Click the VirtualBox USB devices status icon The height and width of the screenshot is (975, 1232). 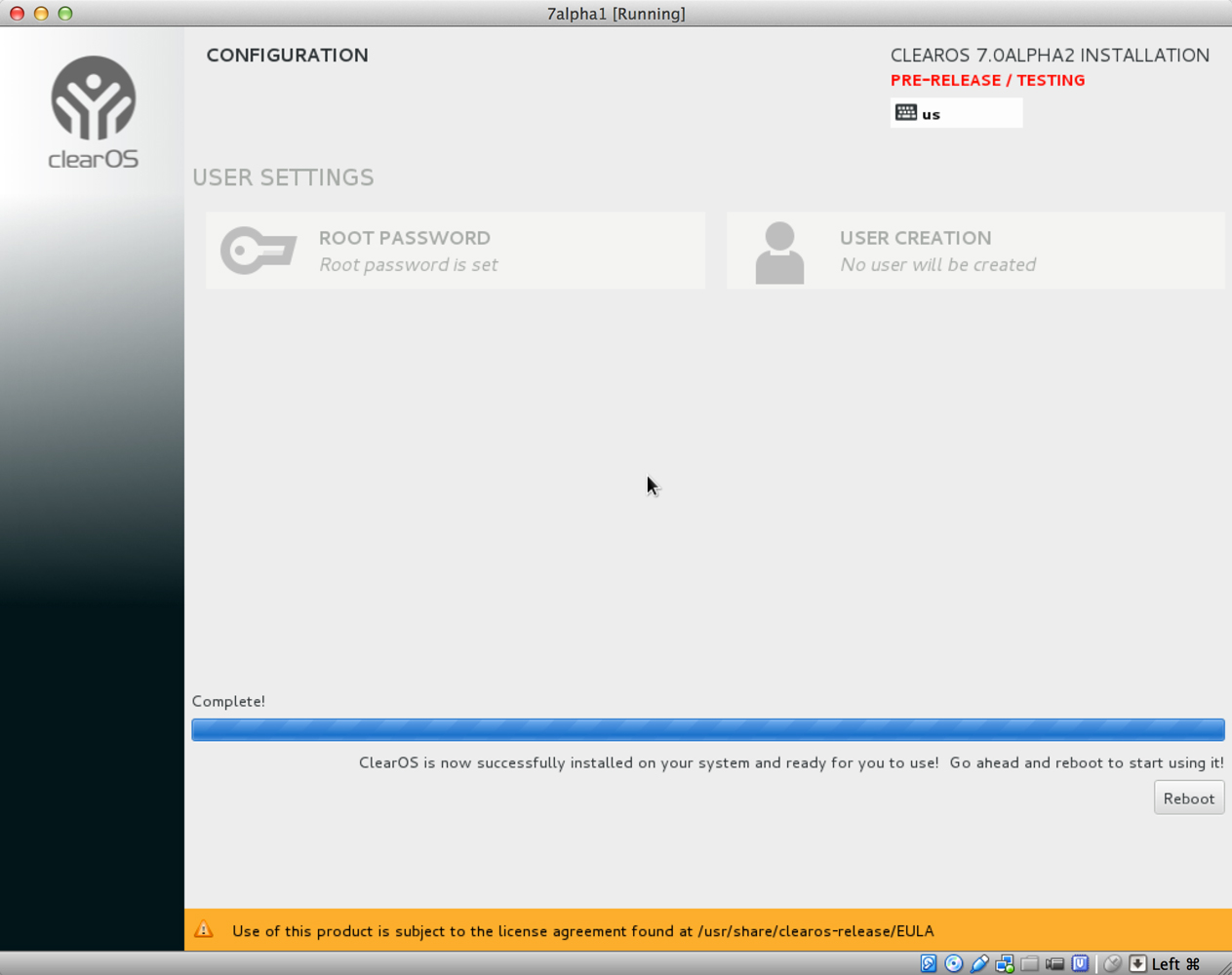tap(979, 963)
